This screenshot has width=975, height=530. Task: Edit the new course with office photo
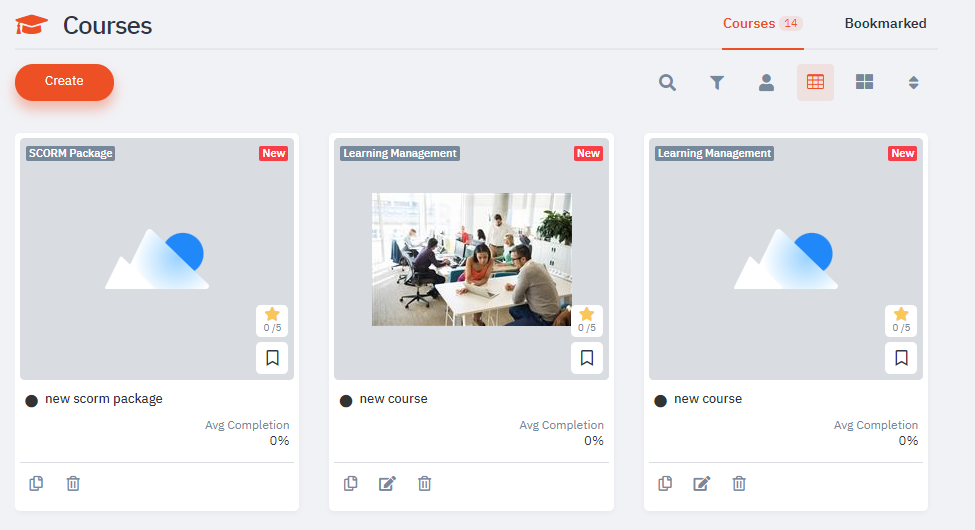coord(387,483)
